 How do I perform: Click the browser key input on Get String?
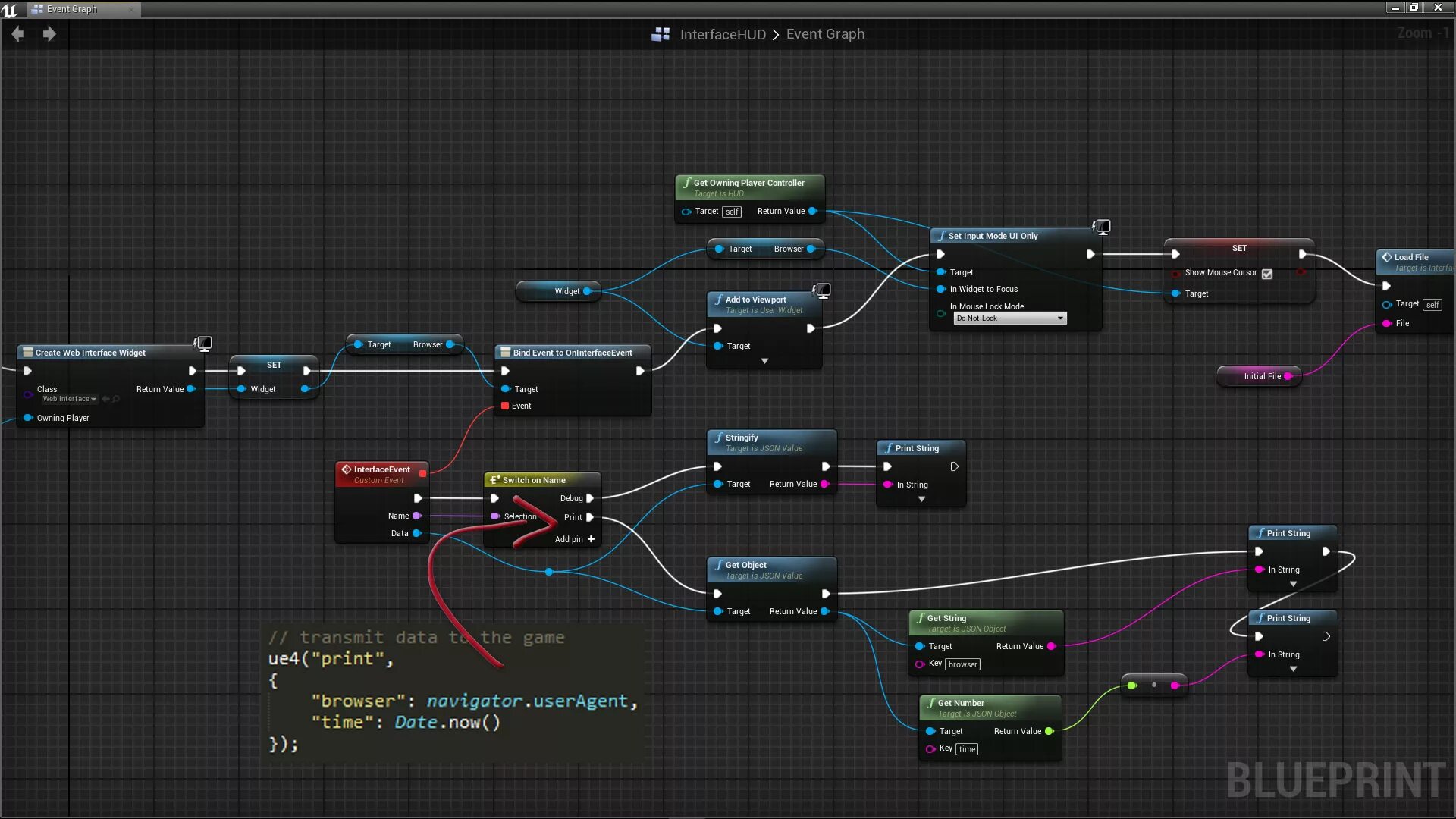962,664
